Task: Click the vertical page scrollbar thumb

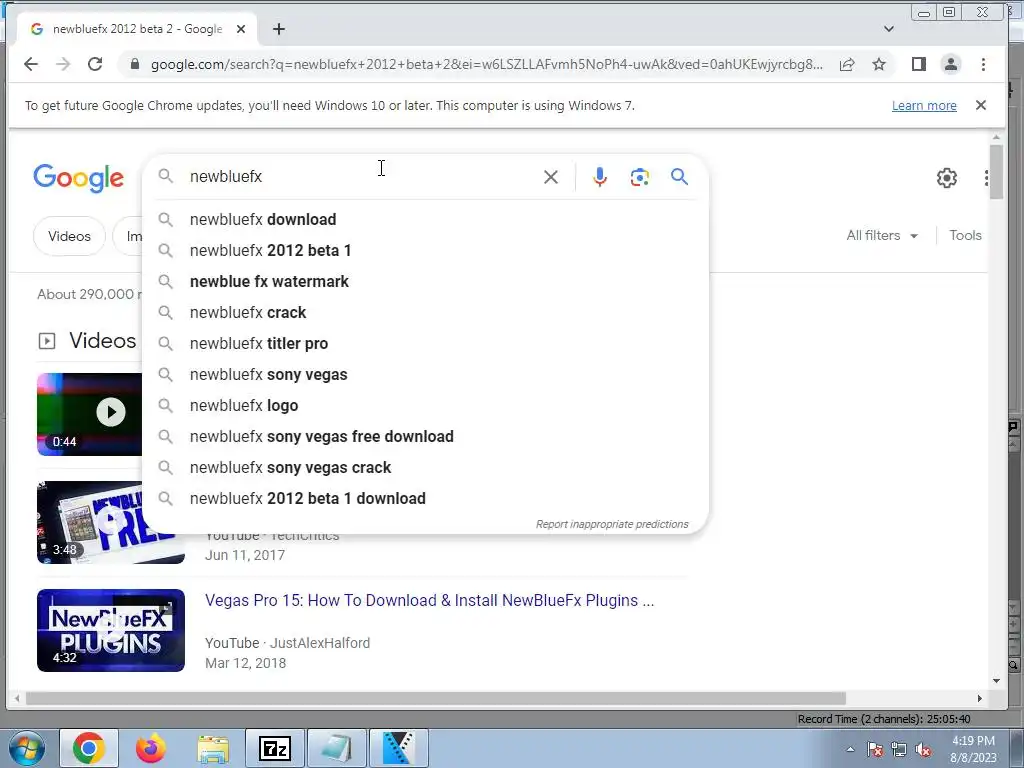Action: [x=996, y=172]
